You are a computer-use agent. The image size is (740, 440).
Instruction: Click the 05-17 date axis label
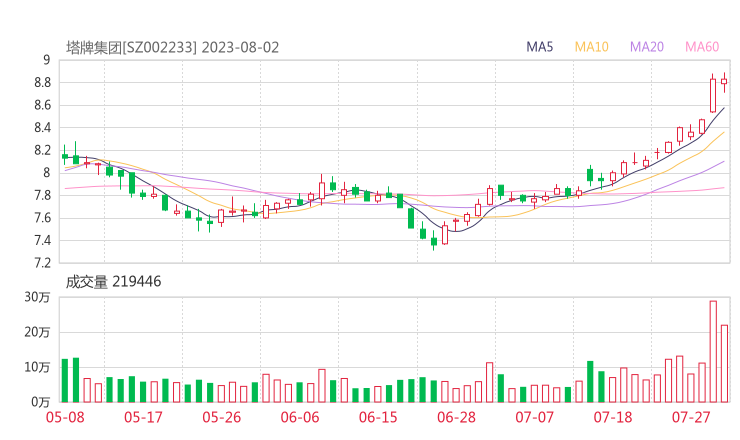click(x=143, y=417)
